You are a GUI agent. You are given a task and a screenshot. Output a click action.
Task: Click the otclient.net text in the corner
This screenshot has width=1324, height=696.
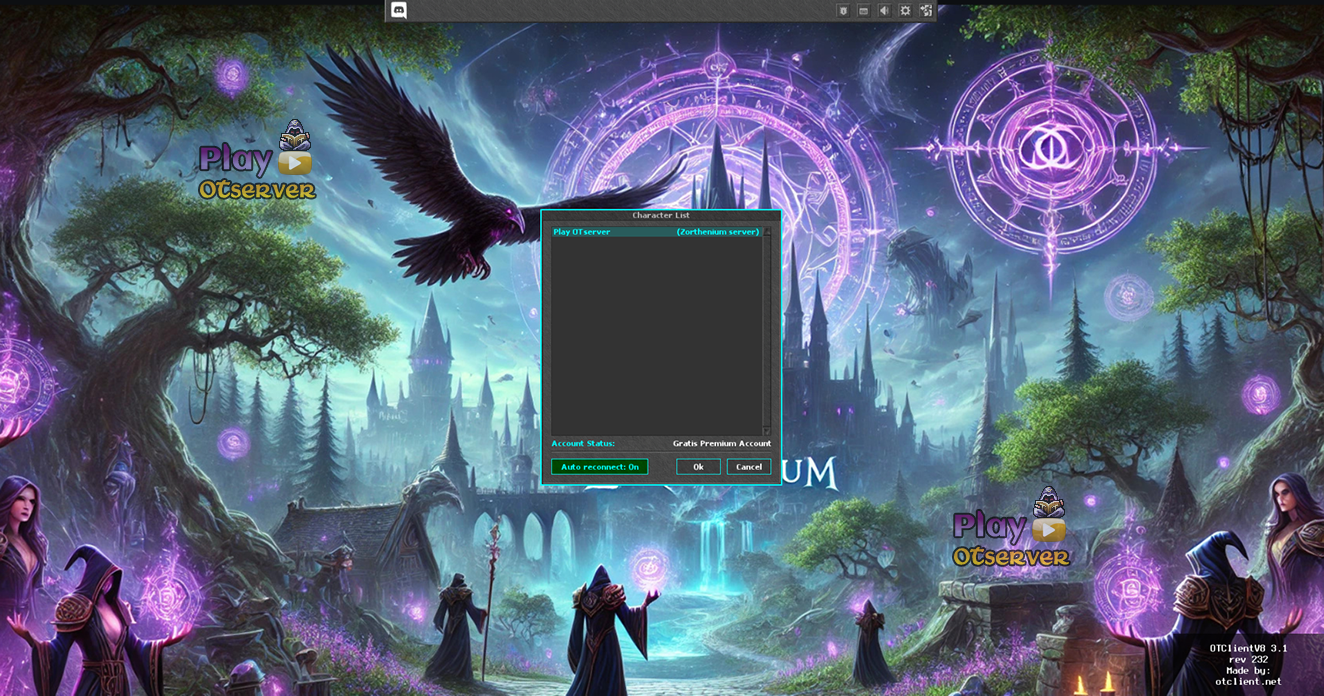pyautogui.click(x=1248, y=681)
